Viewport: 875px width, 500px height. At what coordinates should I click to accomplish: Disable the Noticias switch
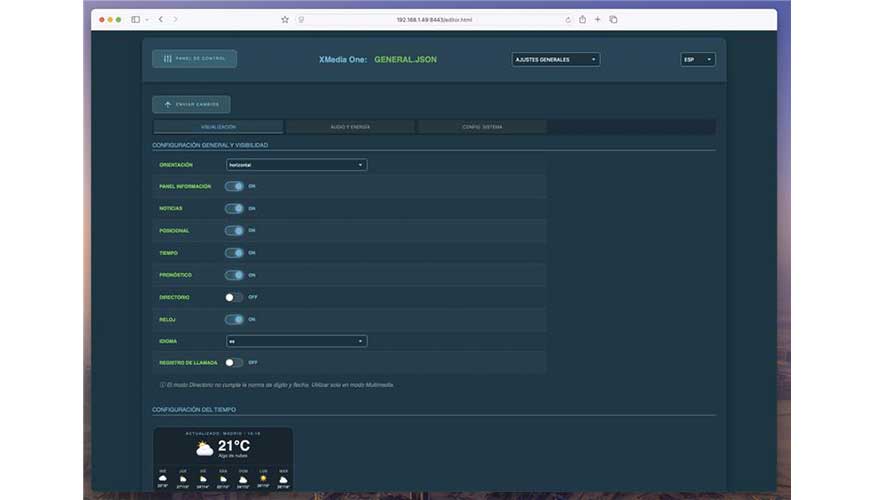pyautogui.click(x=234, y=209)
